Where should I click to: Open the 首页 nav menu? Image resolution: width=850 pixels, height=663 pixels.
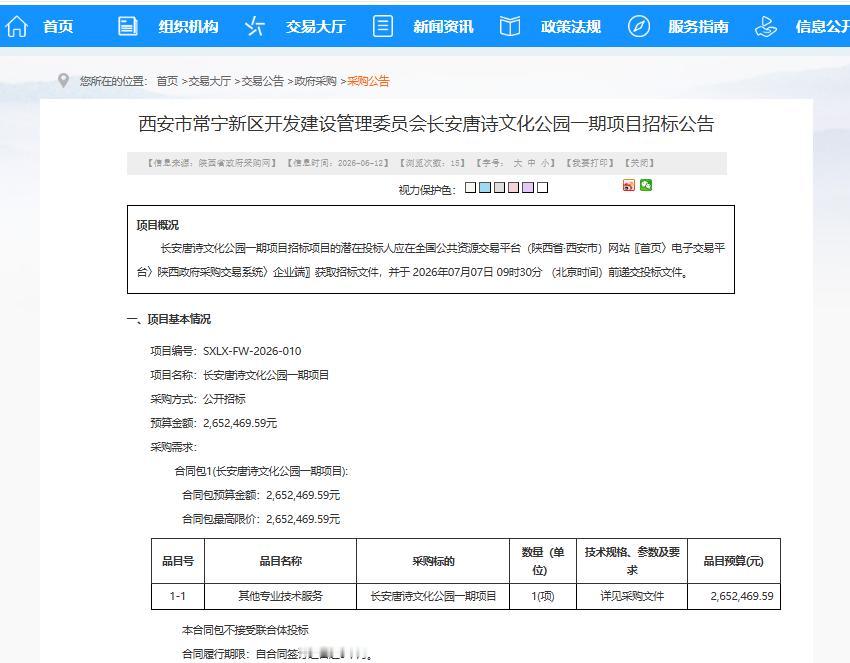[58, 26]
